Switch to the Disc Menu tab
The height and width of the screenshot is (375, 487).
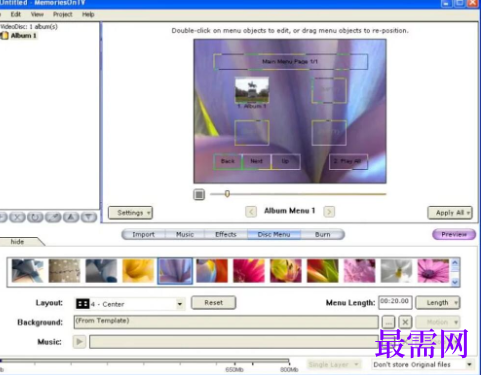pyautogui.click(x=274, y=234)
